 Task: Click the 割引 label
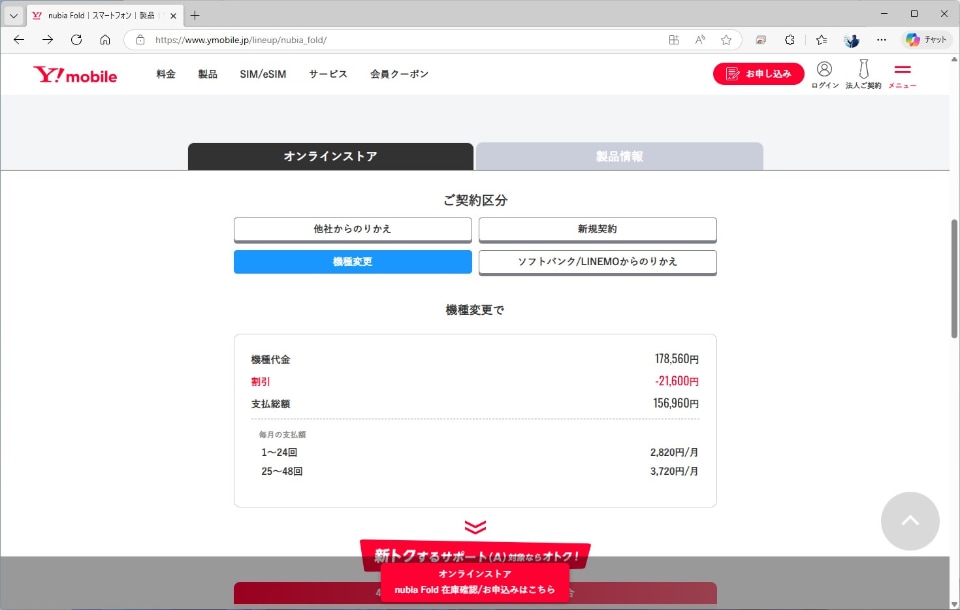coord(260,382)
